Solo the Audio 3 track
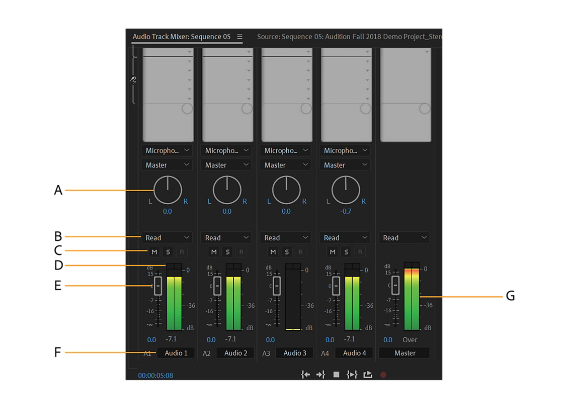 tap(287, 252)
